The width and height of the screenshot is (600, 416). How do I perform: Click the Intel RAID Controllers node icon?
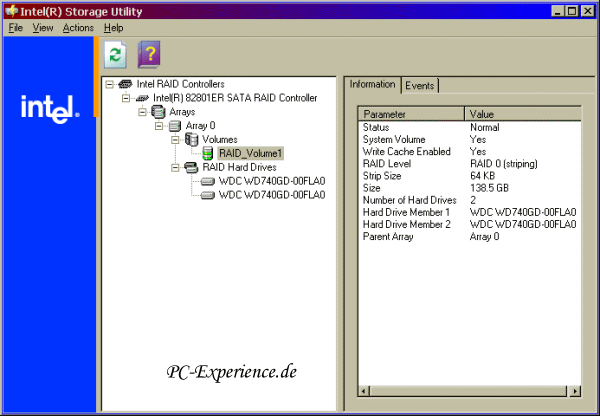[x=126, y=84]
